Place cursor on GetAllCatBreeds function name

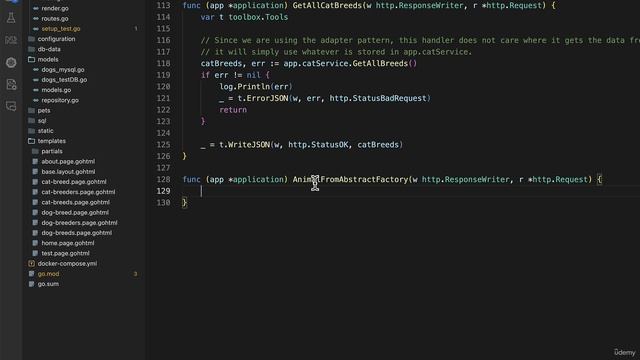point(327,5)
